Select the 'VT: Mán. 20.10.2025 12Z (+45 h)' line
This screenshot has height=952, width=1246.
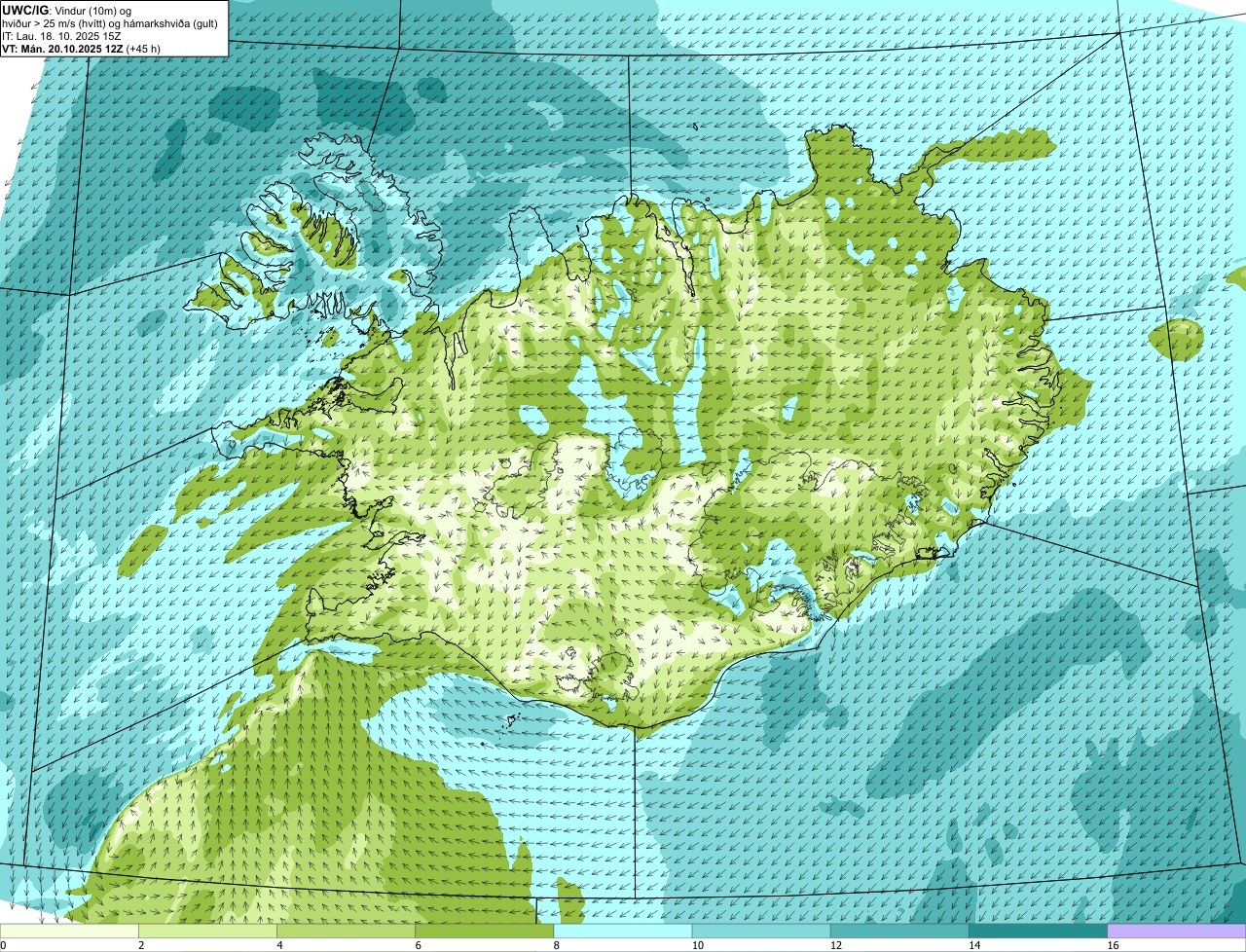81,48
